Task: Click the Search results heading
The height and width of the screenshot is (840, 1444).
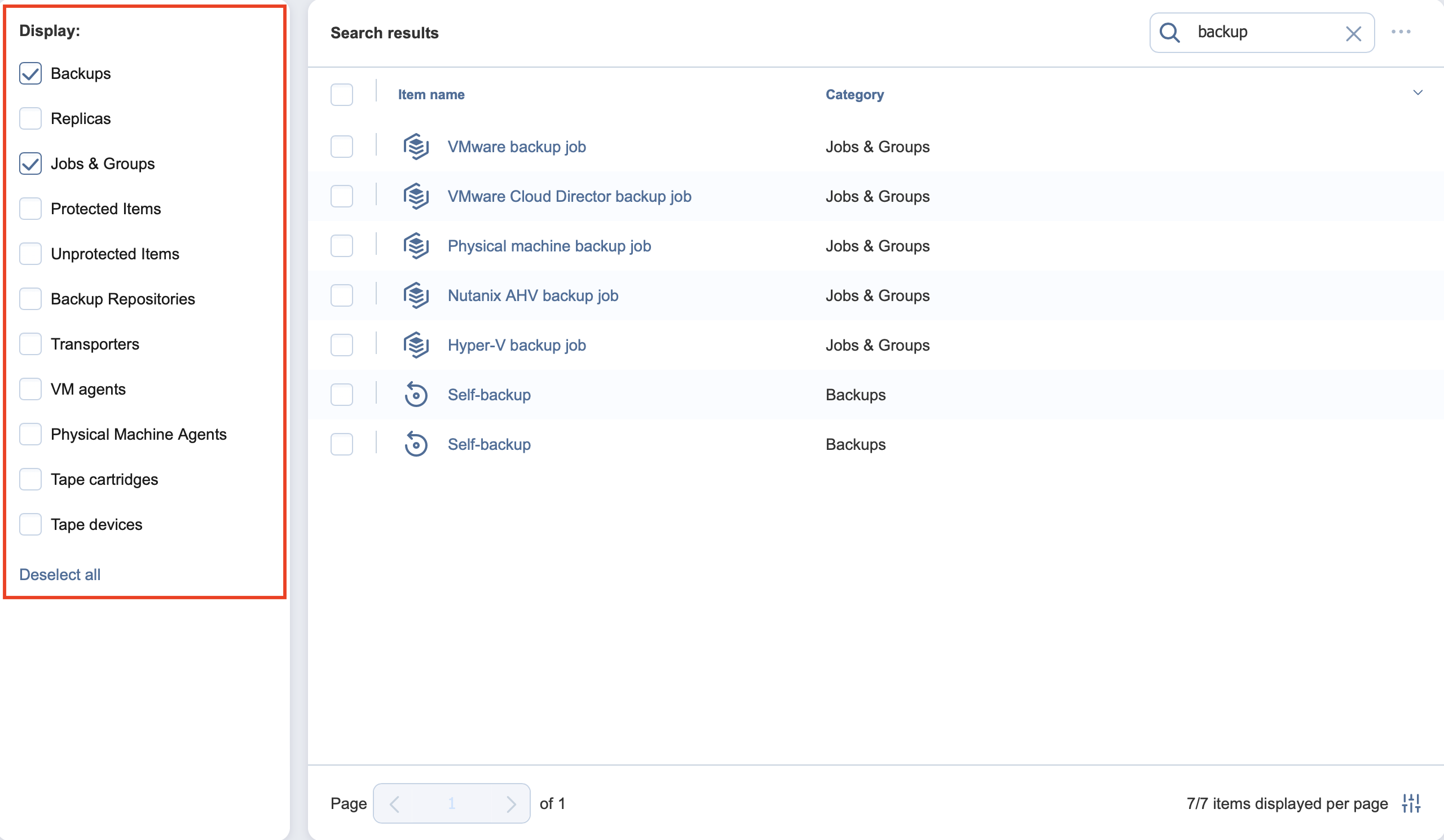Action: pyautogui.click(x=384, y=33)
